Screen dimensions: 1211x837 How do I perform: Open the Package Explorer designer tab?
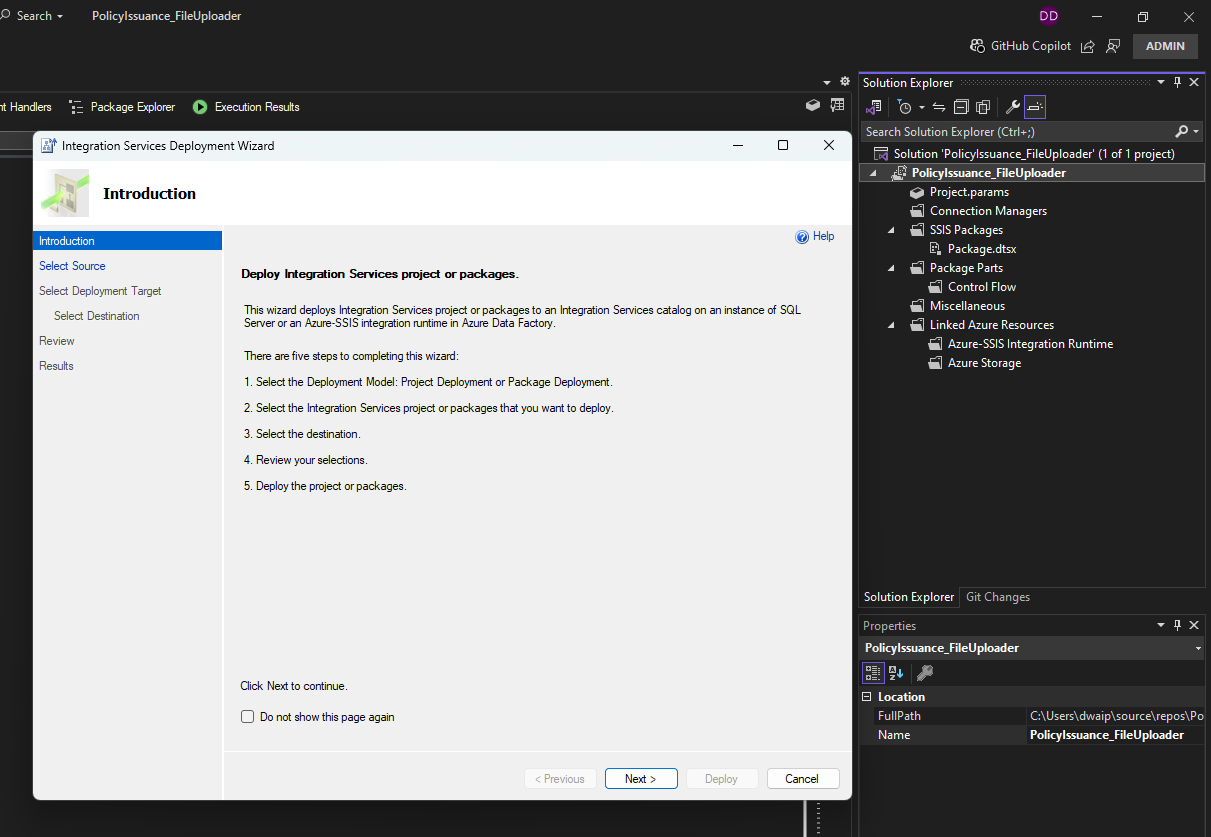[x=122, y=107]
